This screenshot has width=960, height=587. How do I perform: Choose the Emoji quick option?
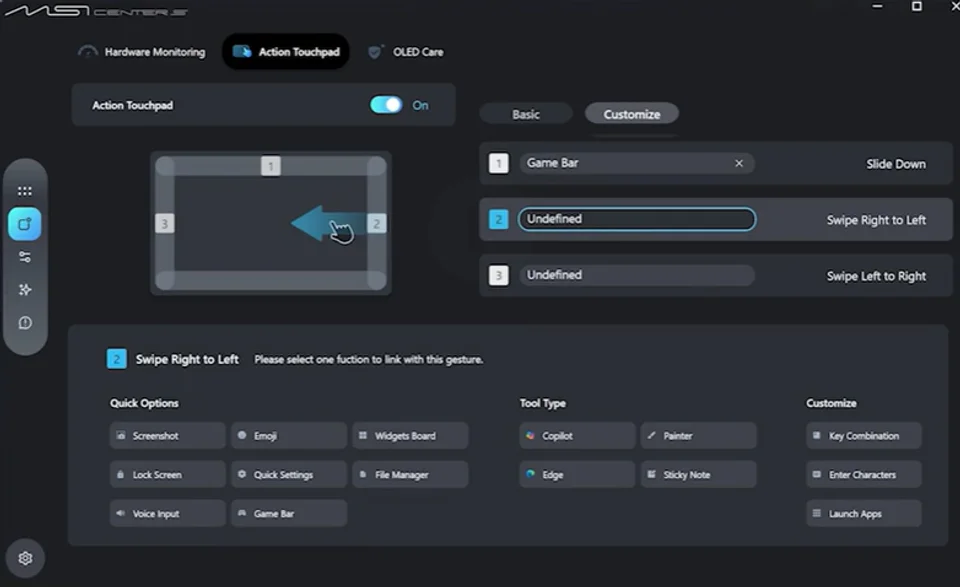pyautogui.click(x=289, y=436)
